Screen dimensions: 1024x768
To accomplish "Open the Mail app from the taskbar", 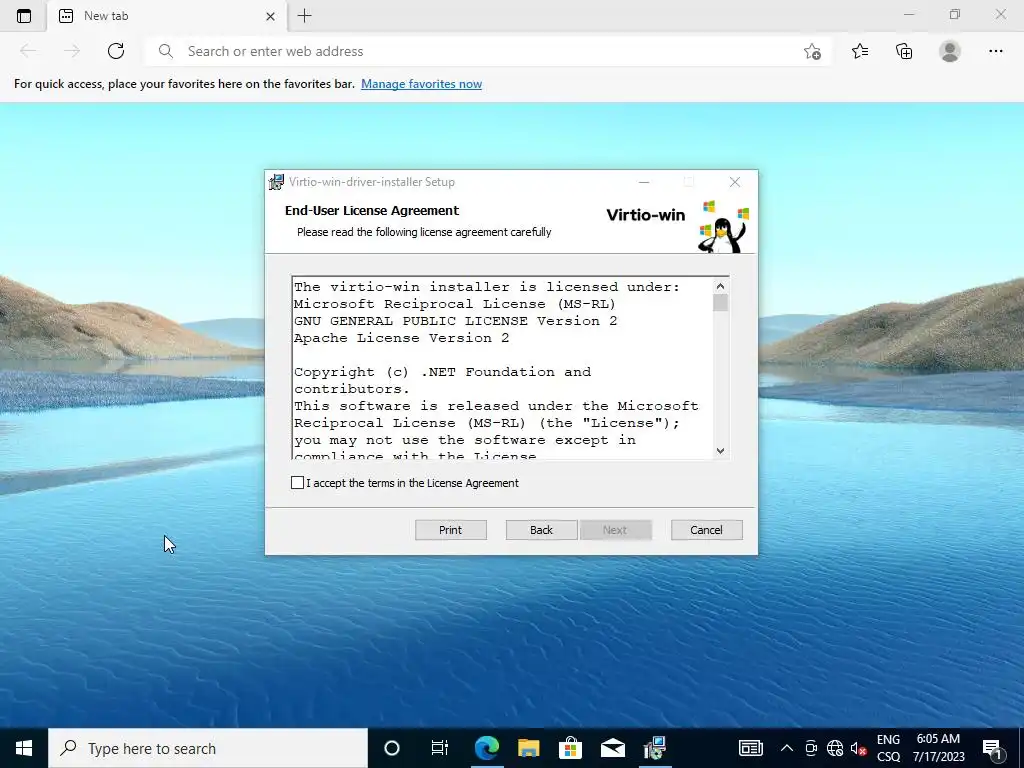I will point(613,748).
